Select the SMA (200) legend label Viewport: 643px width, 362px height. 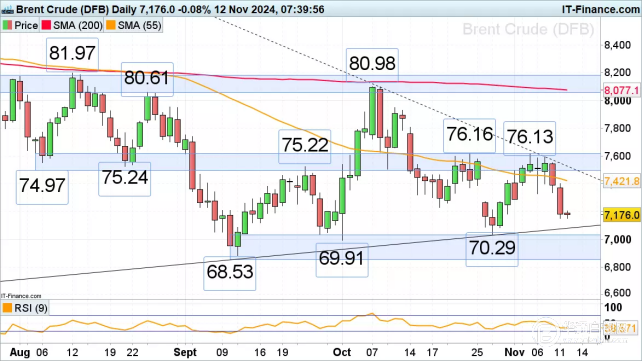[x=78, y=25]
